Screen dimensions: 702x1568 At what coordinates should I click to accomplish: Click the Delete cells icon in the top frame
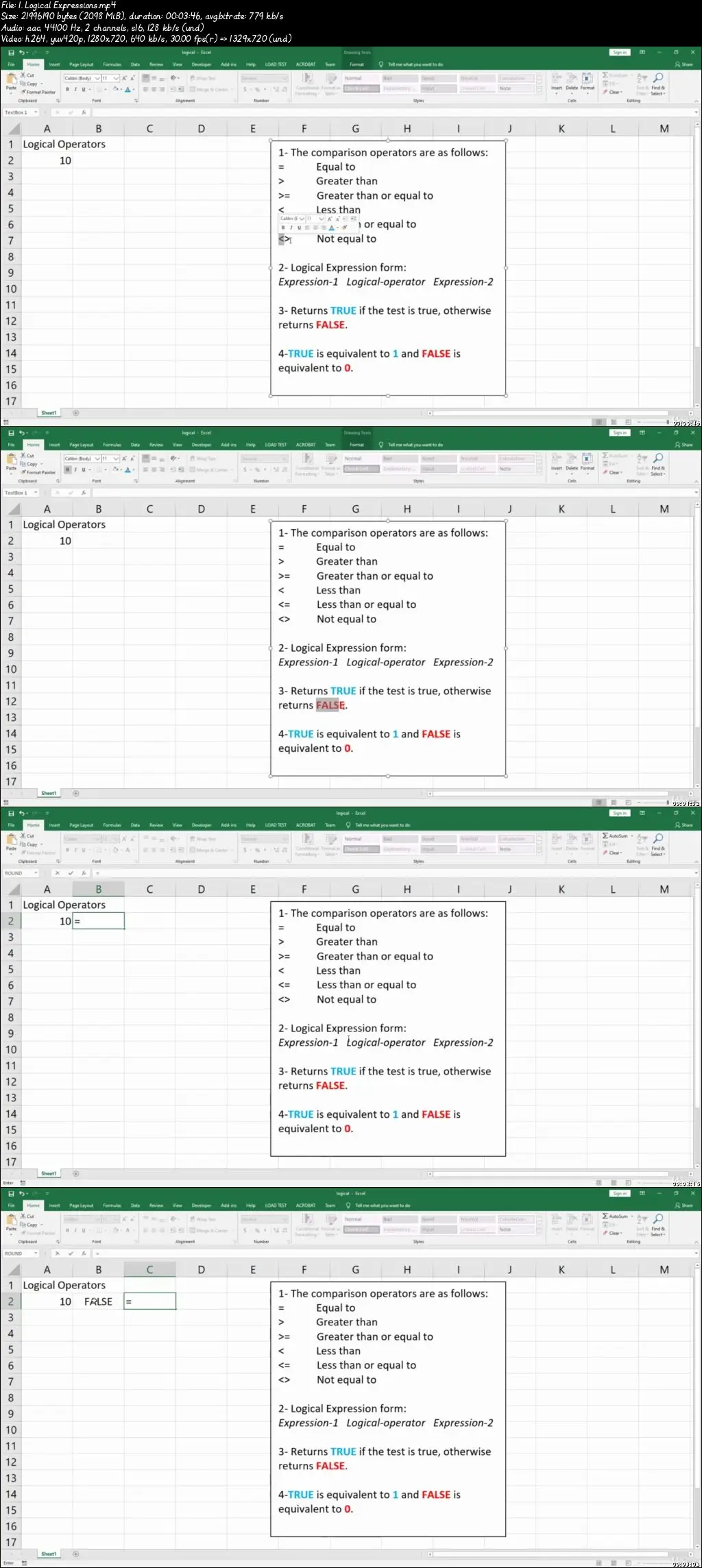572,77
